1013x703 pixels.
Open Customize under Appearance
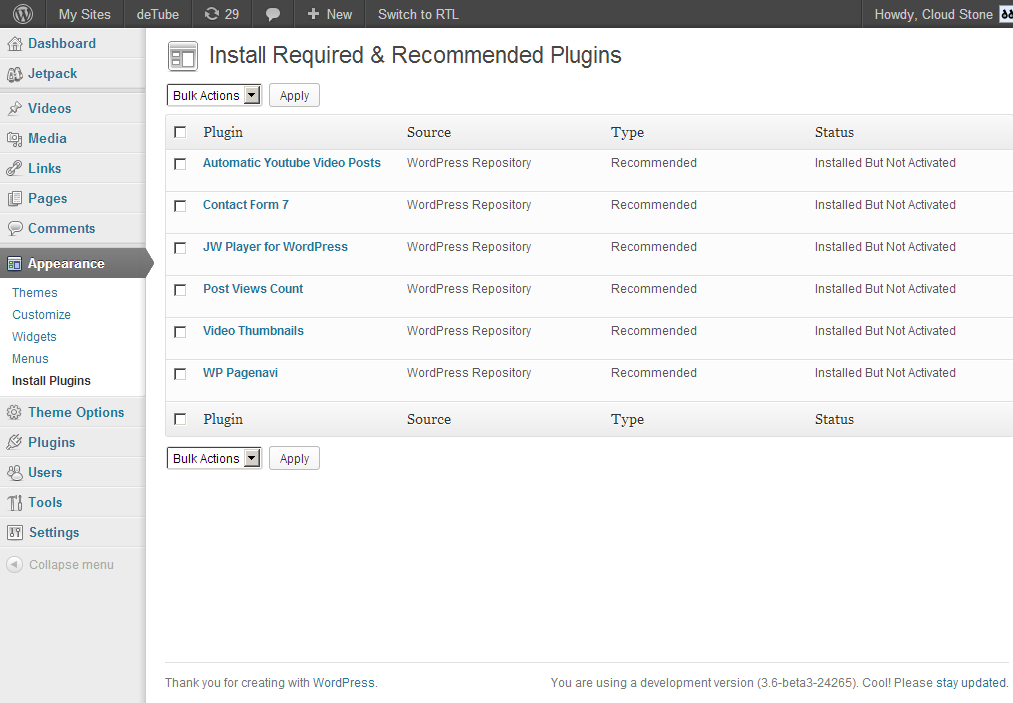(x=41, y=315)
